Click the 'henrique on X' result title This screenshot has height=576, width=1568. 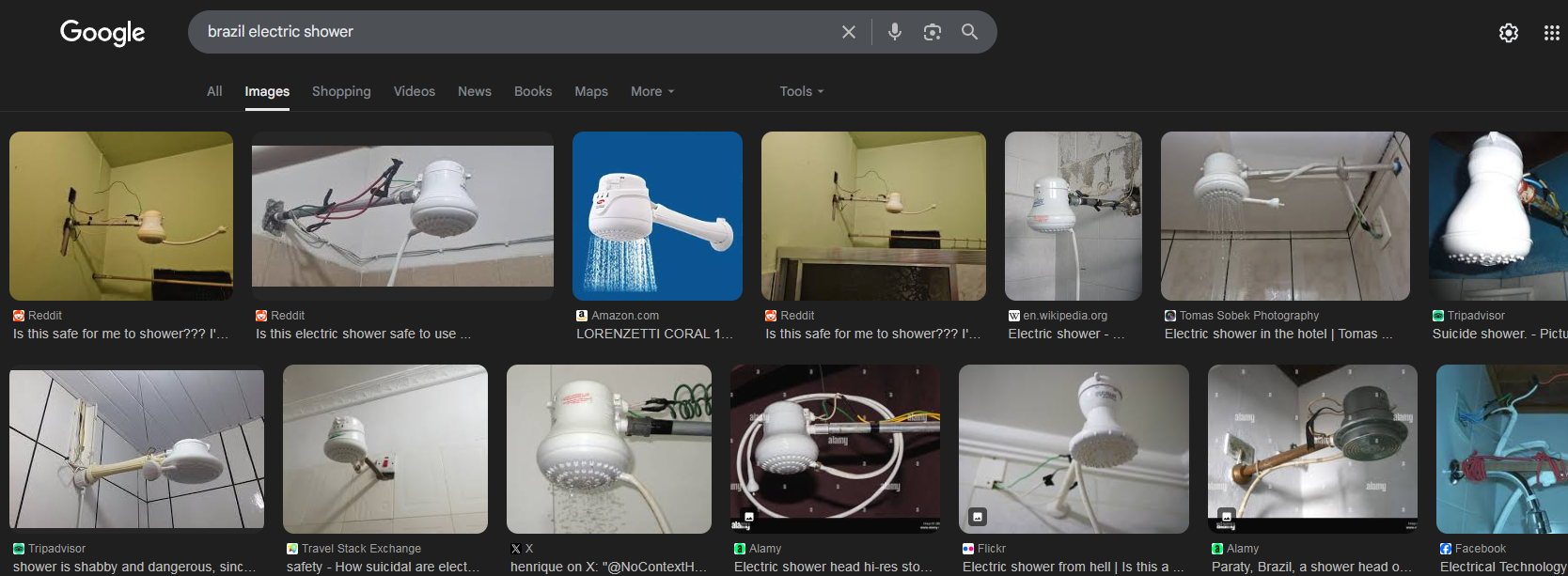[x=608, y=567]
